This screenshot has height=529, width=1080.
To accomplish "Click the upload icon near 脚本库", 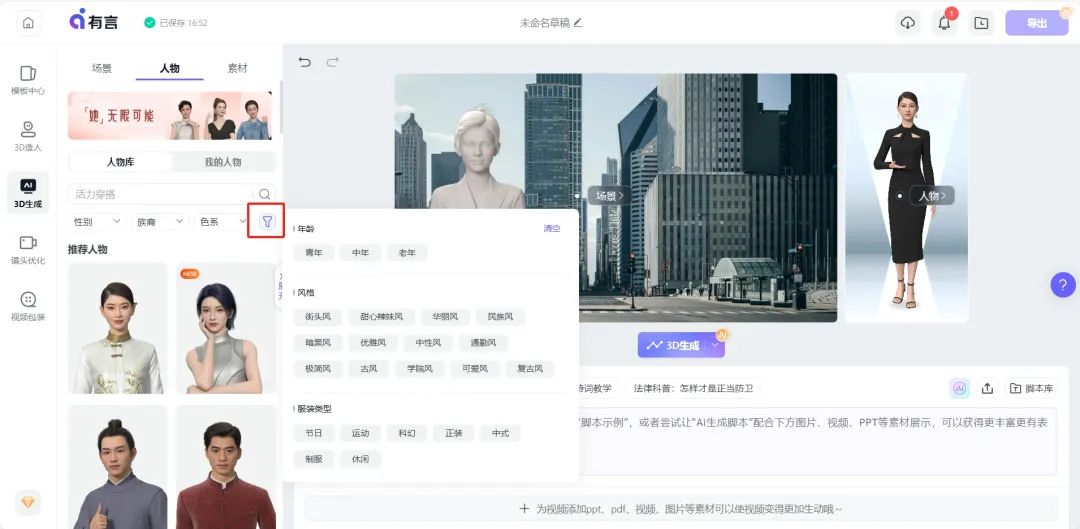I will (987, 388).
